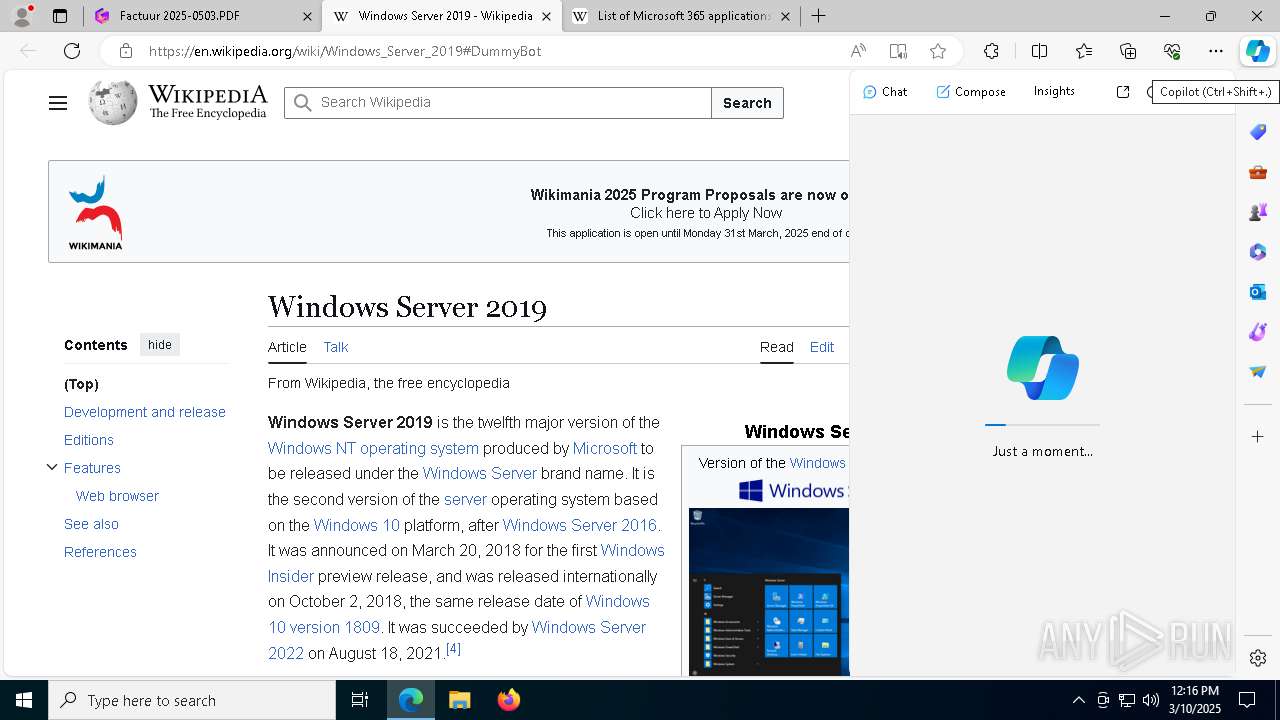This screenshot has width=1280, height=720.
Task: Toggle the Copilot sidebar button
Action: 1257,51
